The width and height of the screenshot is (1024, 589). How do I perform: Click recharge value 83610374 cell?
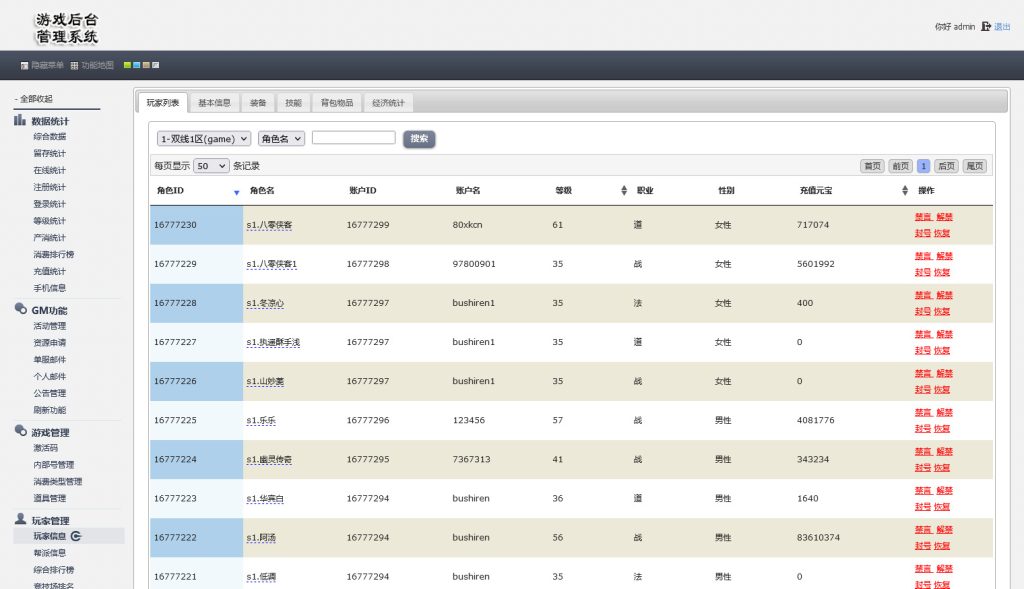click(x=818, y=537)
